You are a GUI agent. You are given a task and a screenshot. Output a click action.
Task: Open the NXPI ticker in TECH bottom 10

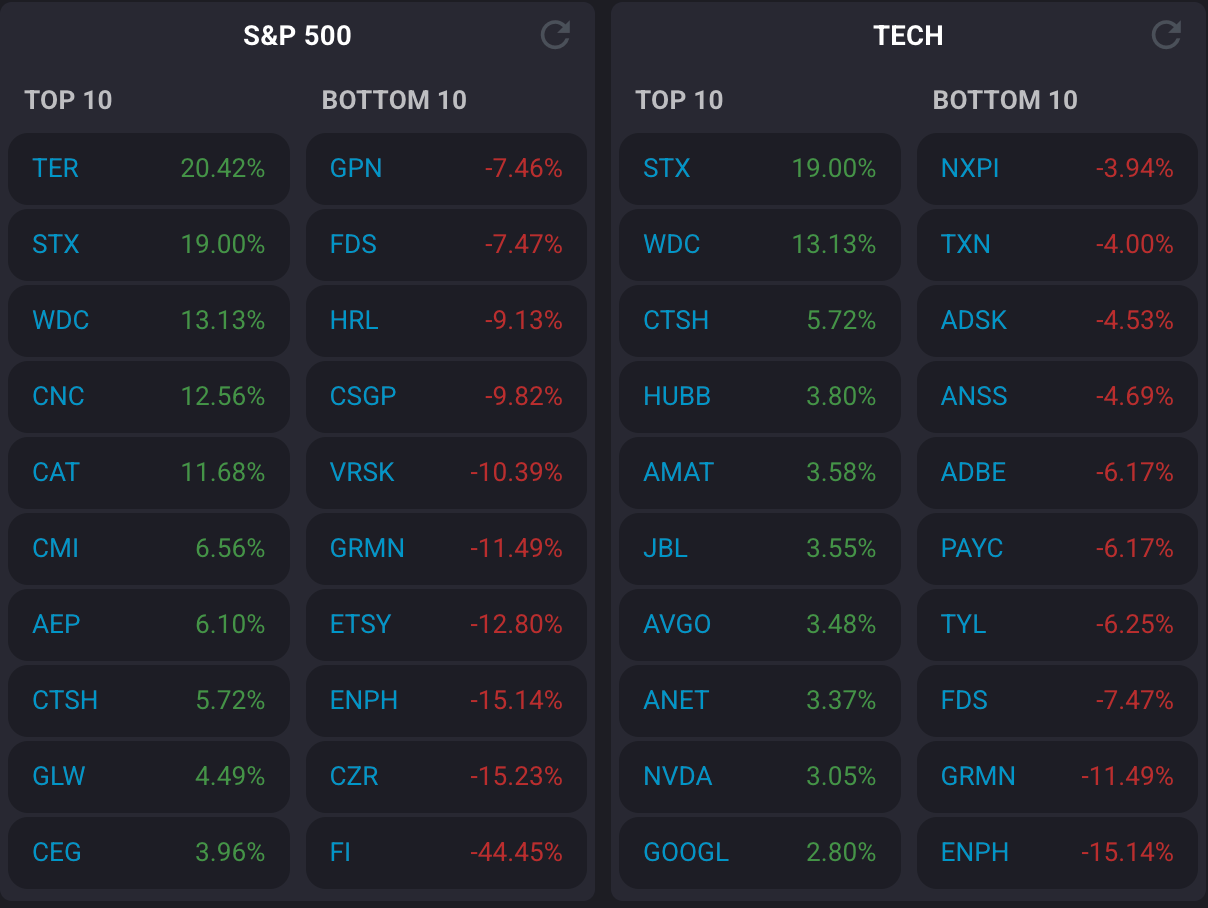[x=970, y=169]
